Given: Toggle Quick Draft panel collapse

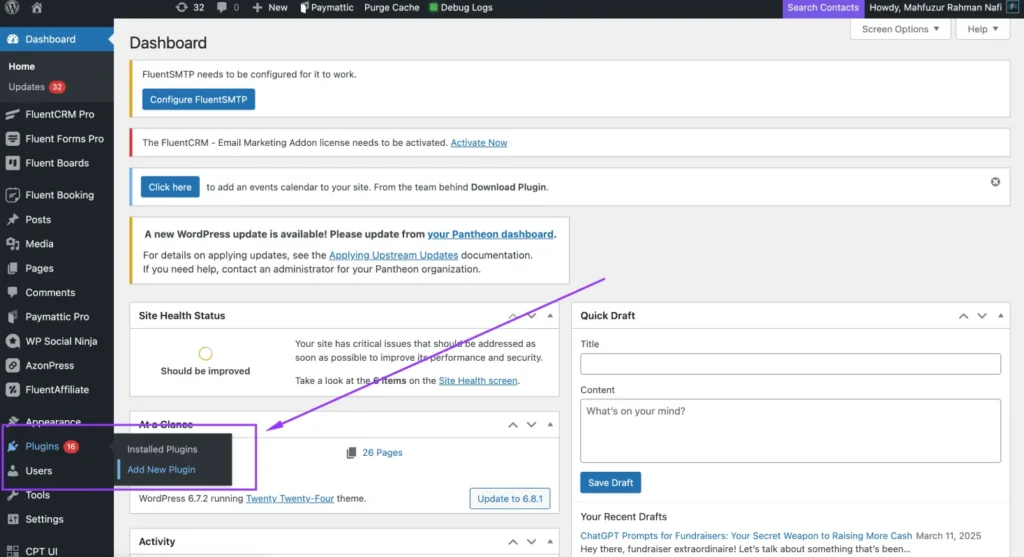Looking at the screenshot, I should point(1000,315).
